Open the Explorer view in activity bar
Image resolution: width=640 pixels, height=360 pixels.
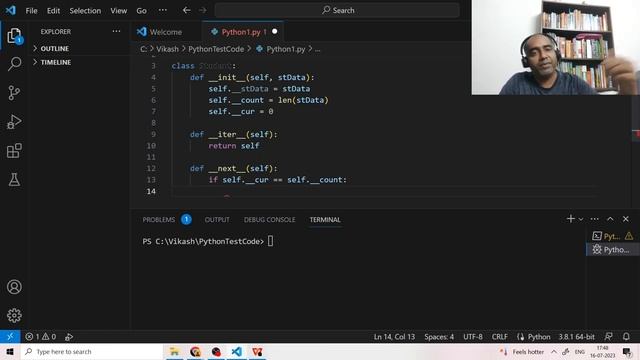pos(14,36)
